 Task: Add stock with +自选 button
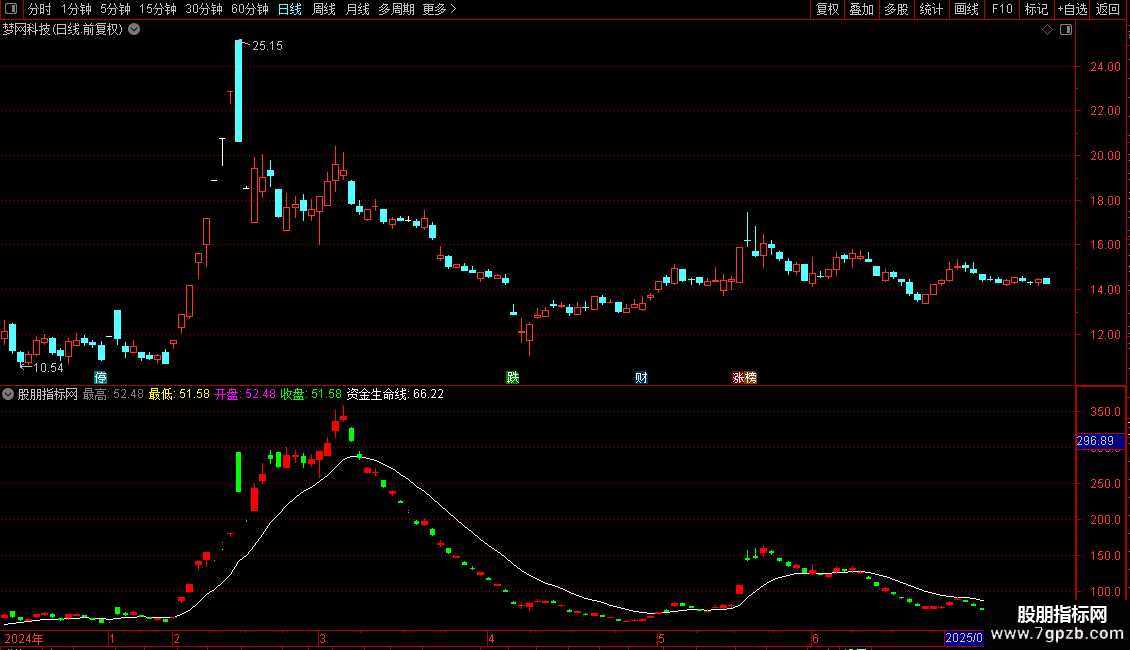[1072, 9]
